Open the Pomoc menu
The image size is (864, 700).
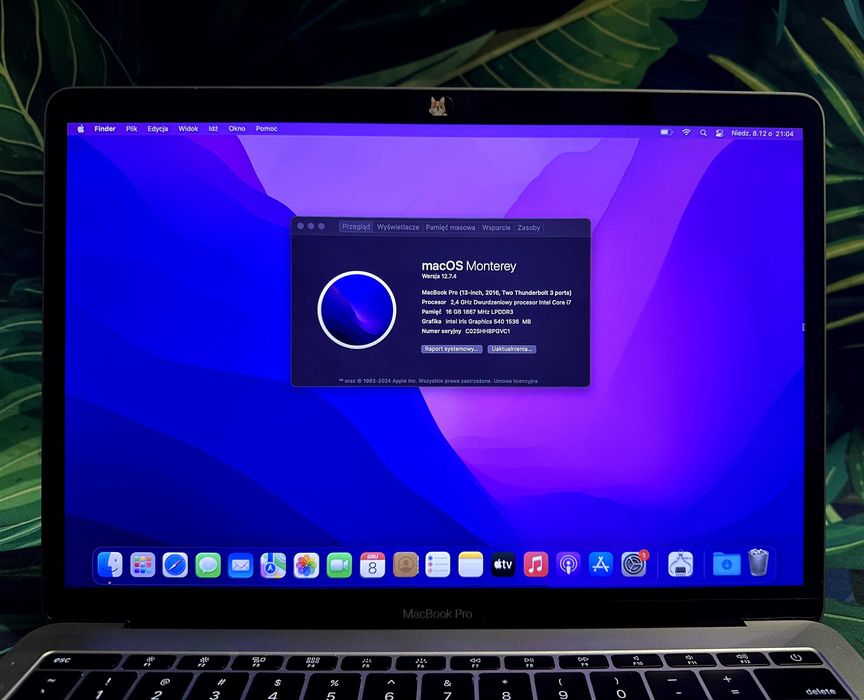pos(266,128)
